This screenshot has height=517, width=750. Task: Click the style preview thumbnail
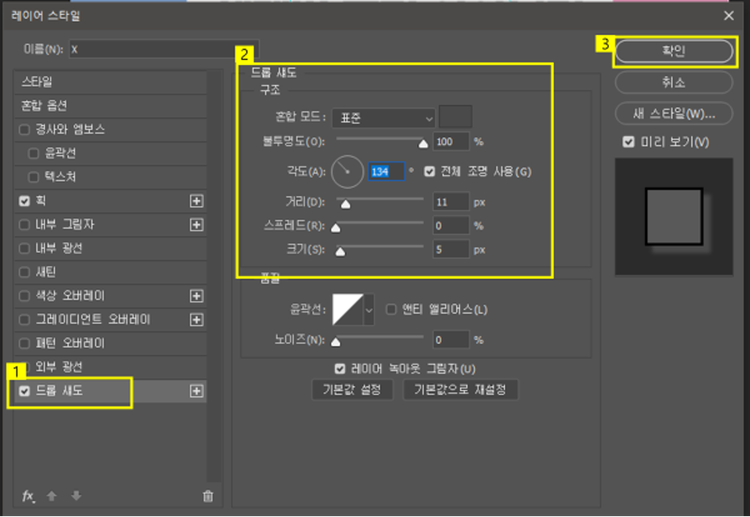click(x=673, y=217)
